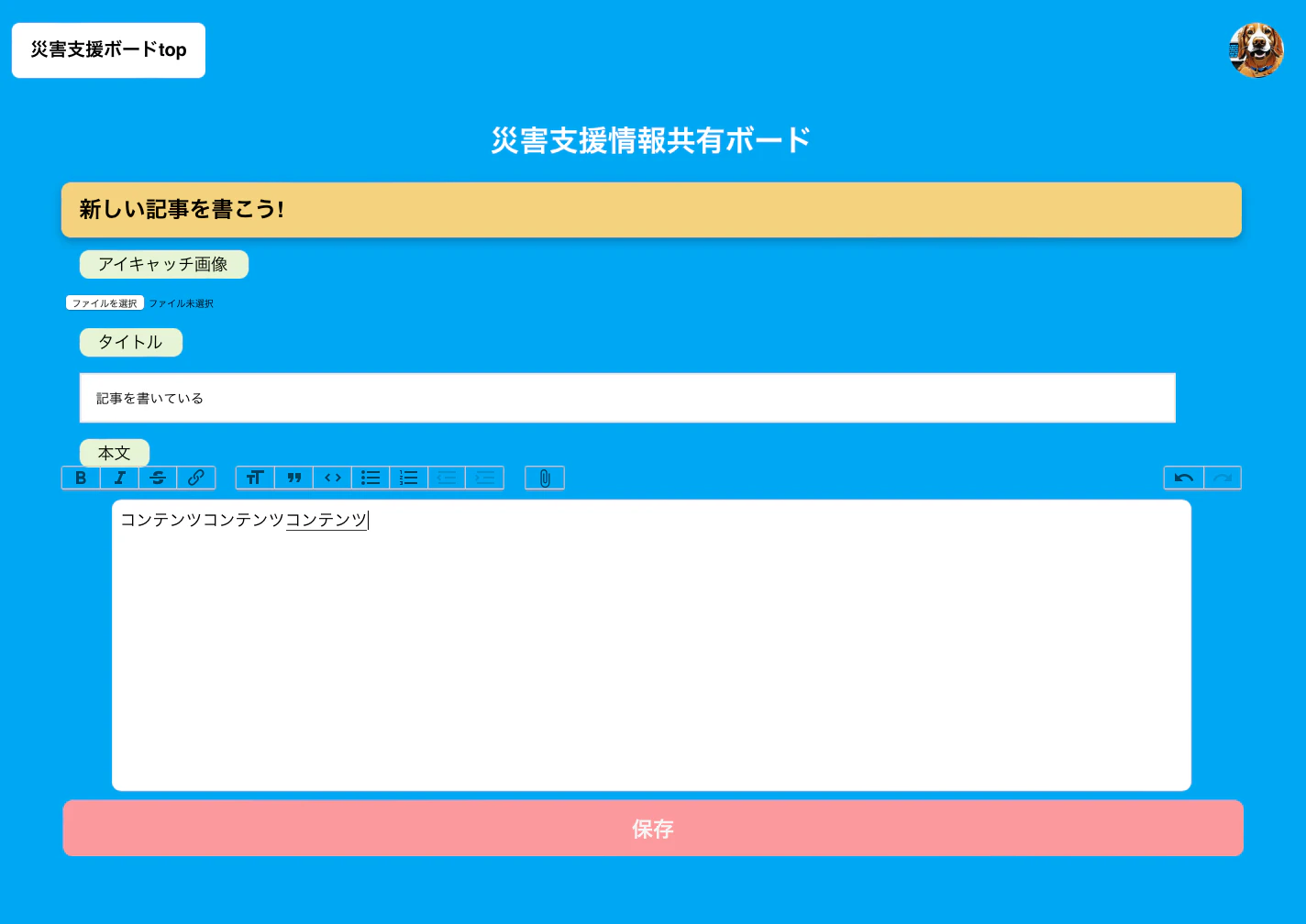This screenshot has height=924, width=1306.
Task: Focus the タイトル input field
Action: point(627,398)
